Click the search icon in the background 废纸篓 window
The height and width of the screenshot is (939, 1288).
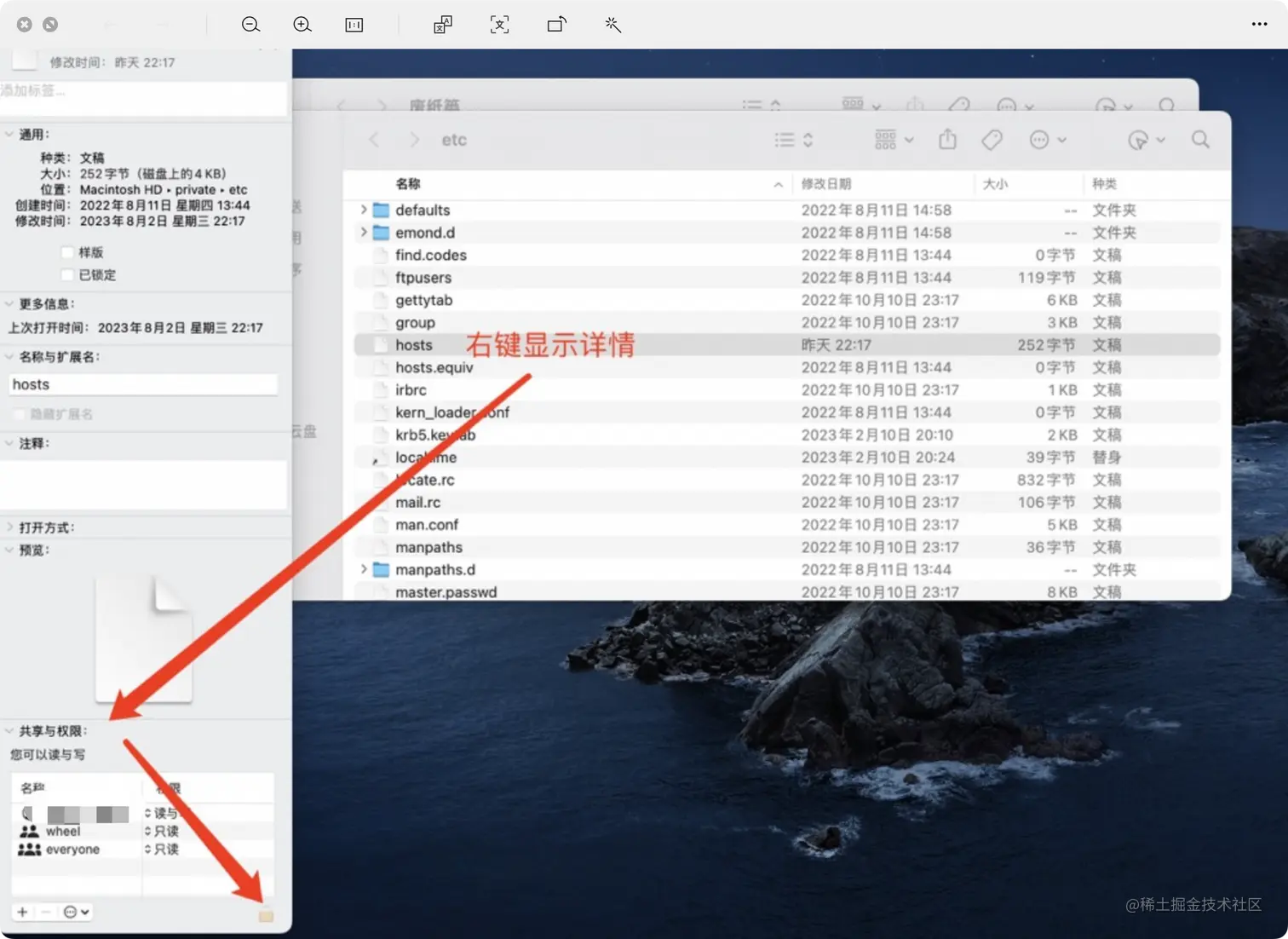[x=1167, y=105]
